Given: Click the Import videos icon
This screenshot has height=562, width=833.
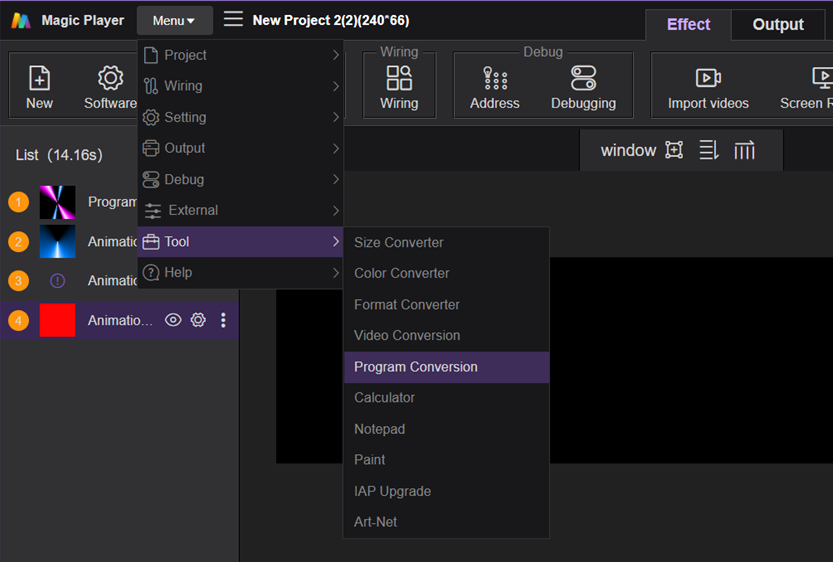Looking at the screenshot, I should [x=708, y=78].
